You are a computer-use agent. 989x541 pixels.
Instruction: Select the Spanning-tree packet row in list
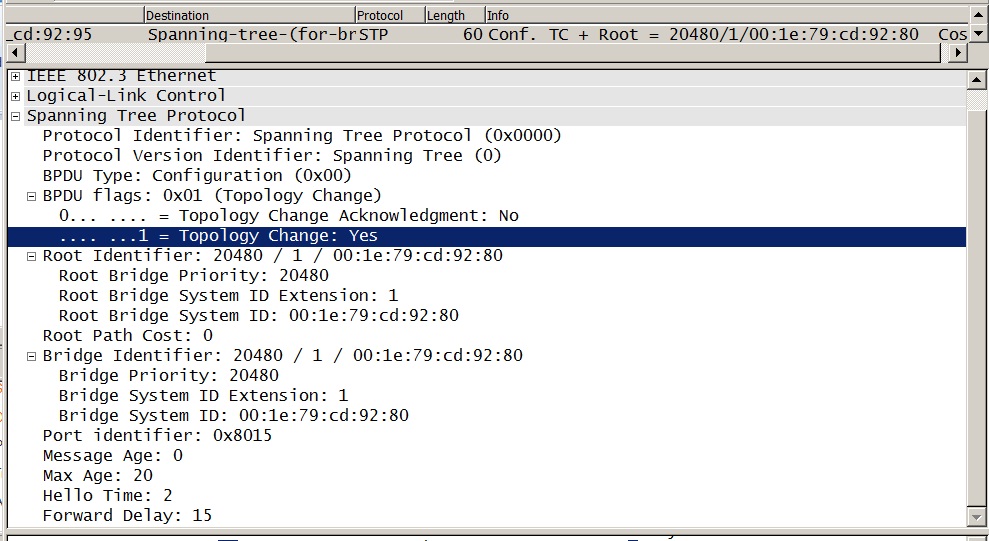(x=487, y=34)
